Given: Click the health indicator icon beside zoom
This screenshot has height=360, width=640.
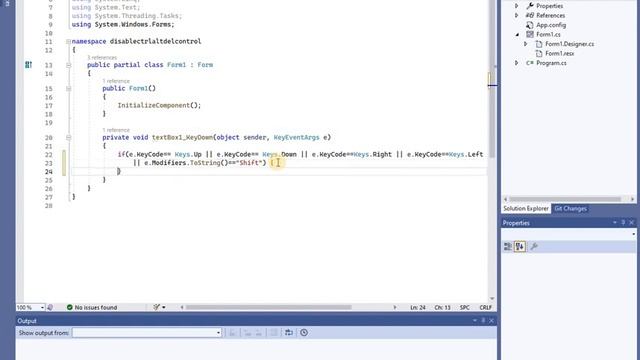Looking at the screenshot, I should (50, 307).
